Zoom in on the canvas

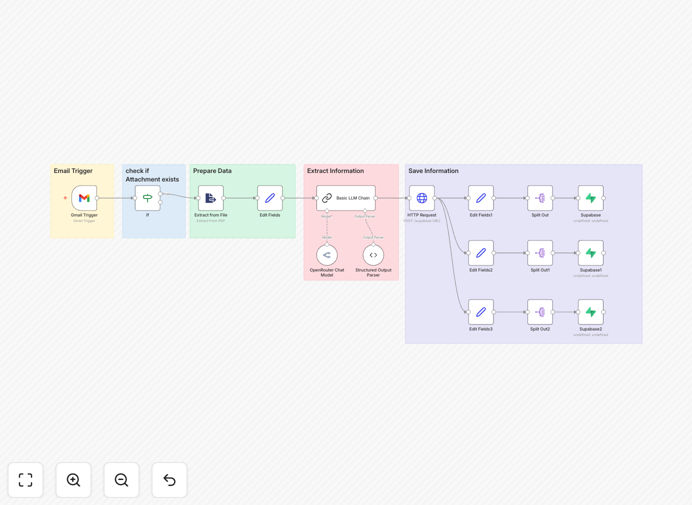73,480
